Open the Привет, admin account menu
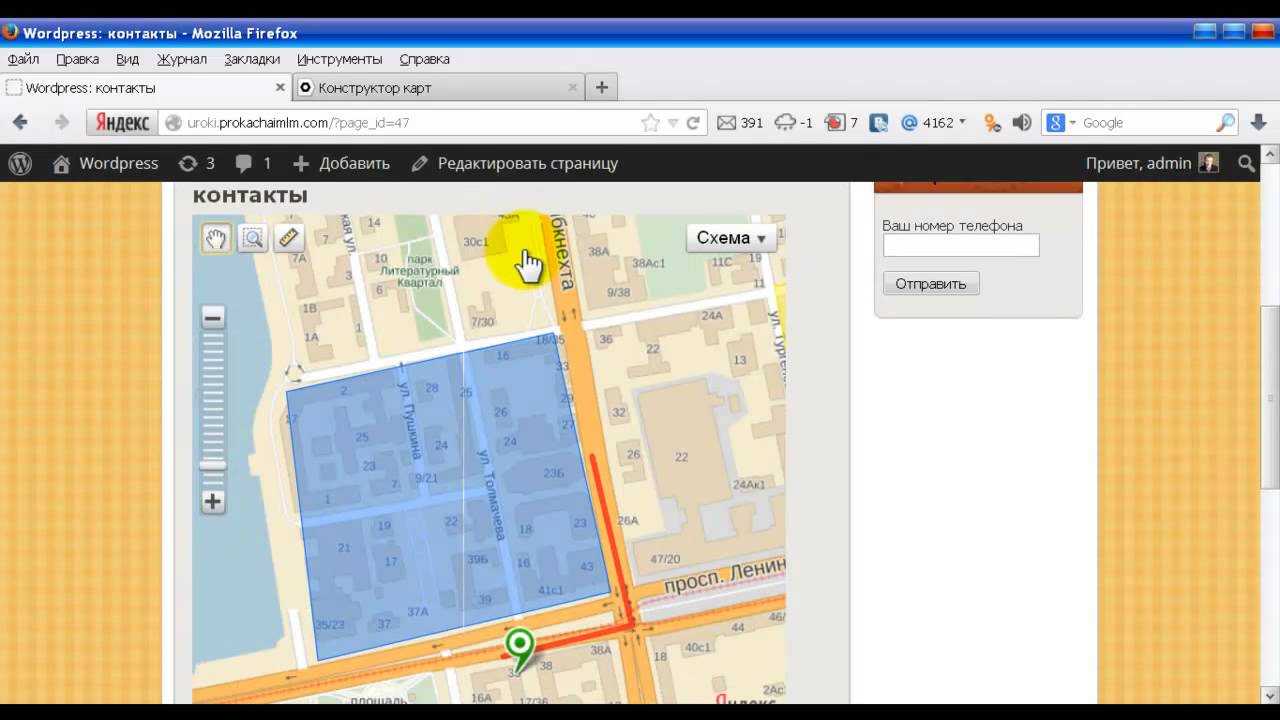1280x720 pixels. tap(1152, 163)
